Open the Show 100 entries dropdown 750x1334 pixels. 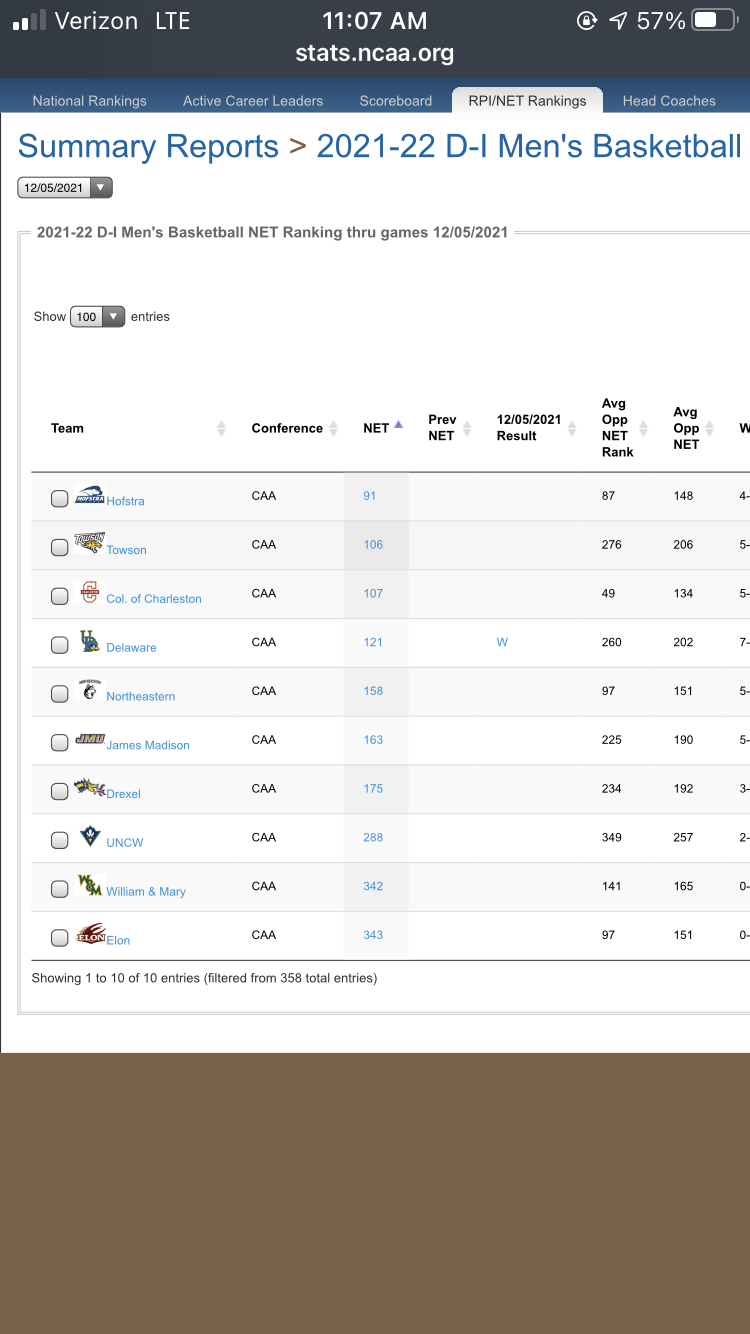click(x=97, y=316)
